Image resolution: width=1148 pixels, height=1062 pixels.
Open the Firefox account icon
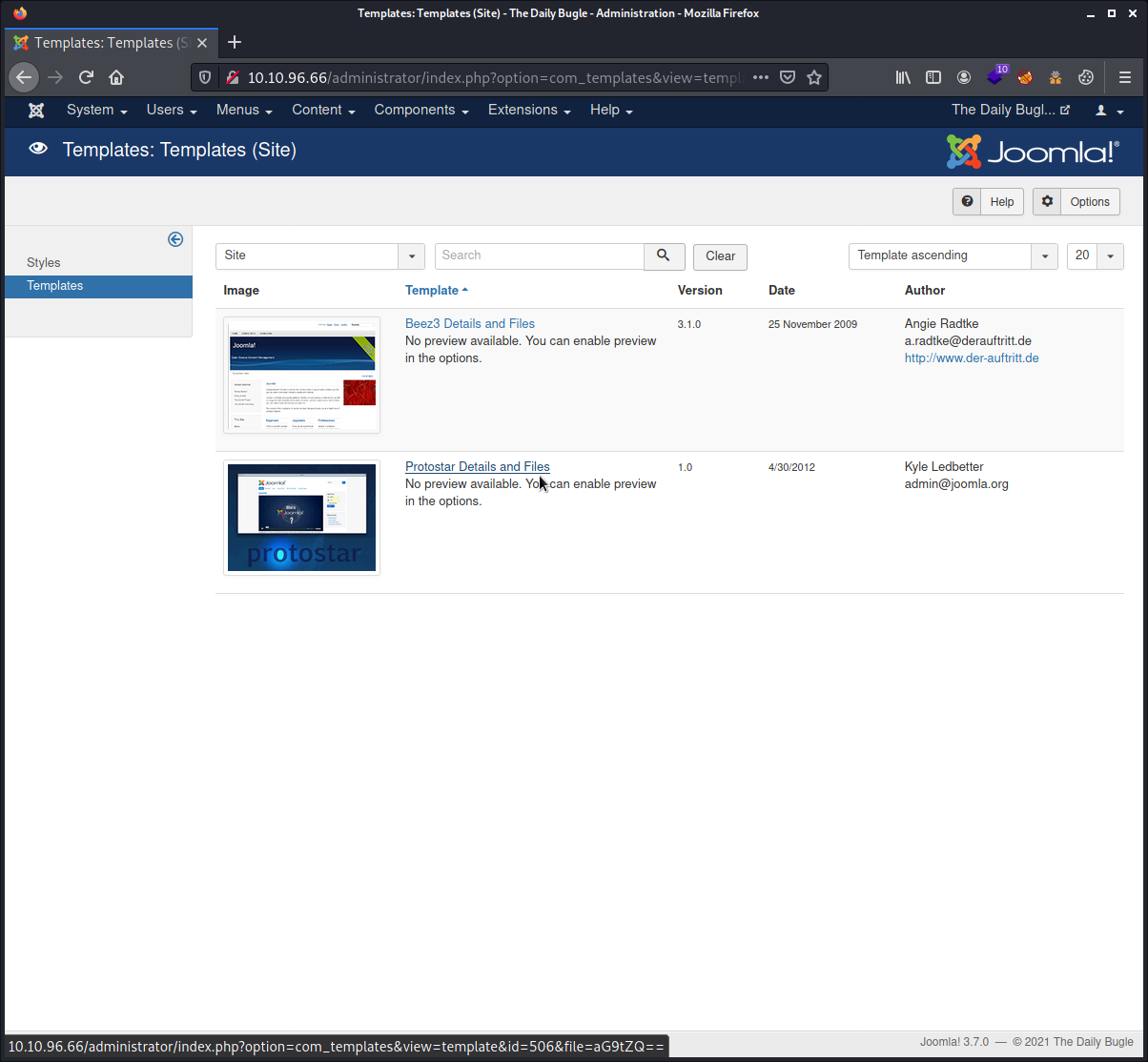coord(964,77)
